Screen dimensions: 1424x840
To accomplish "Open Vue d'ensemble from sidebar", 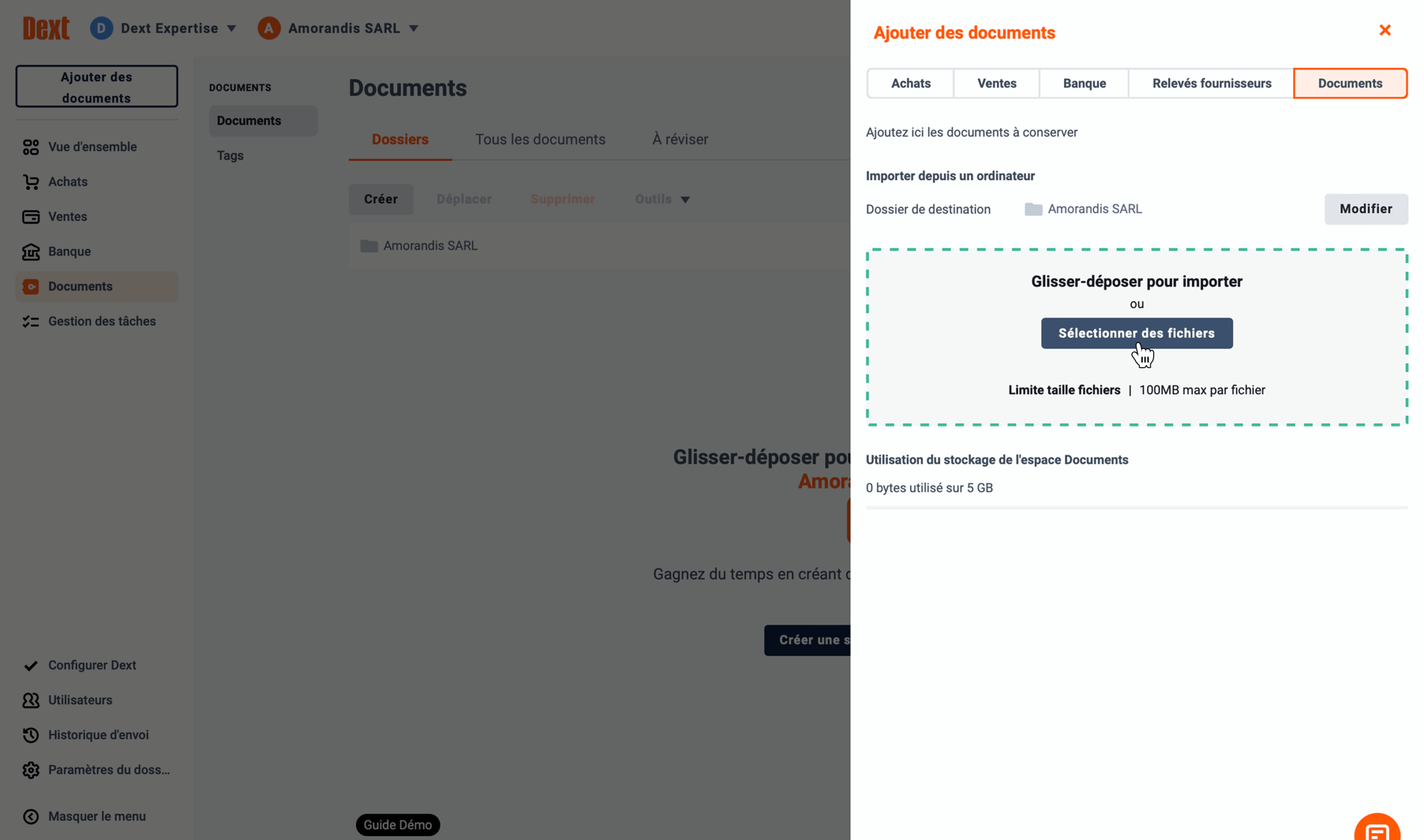I will pyautogui.click(x=96, y=147).
